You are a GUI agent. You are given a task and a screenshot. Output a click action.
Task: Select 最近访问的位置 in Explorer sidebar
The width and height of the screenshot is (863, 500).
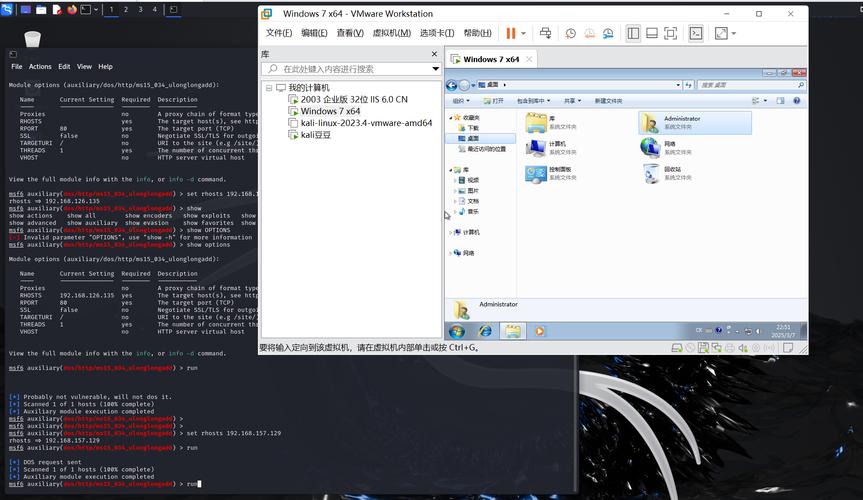coord(483,149)
